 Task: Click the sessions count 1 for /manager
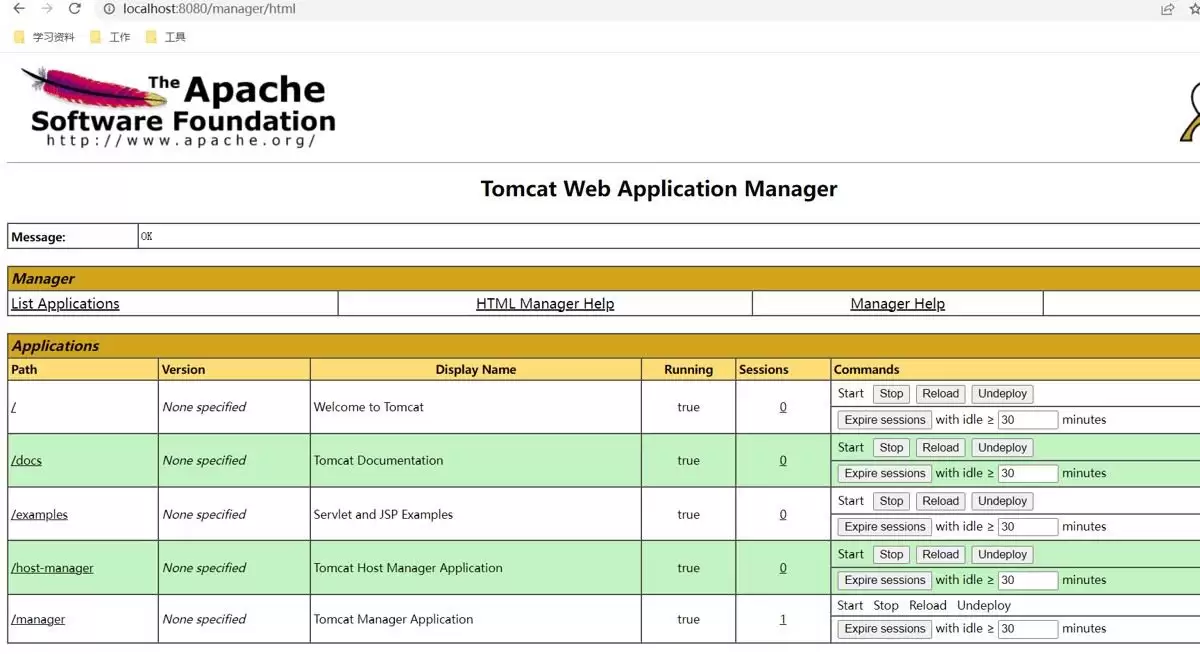pos(783,620)
